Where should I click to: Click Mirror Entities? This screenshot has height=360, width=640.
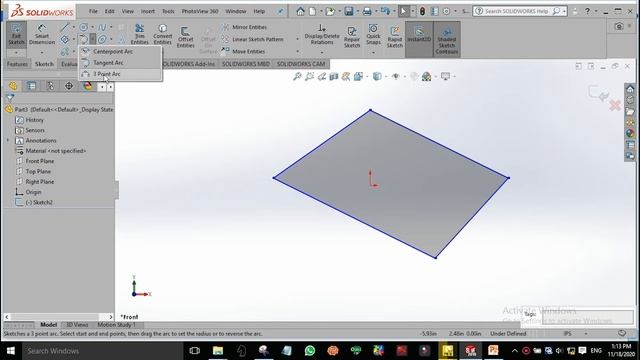tap(244, 27)
